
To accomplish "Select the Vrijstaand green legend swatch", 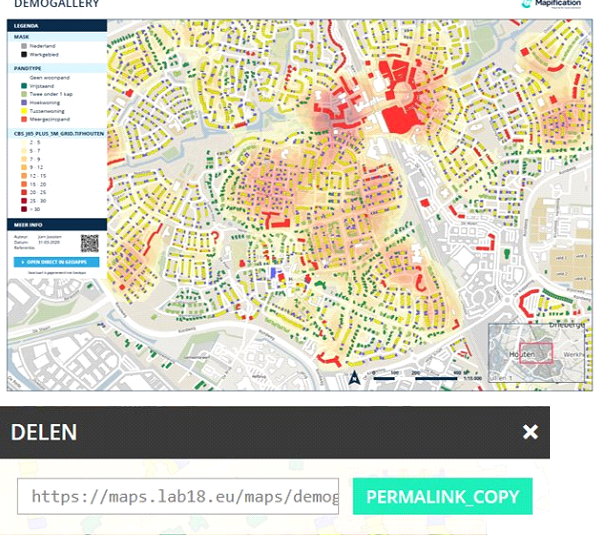I will [24, 86].
